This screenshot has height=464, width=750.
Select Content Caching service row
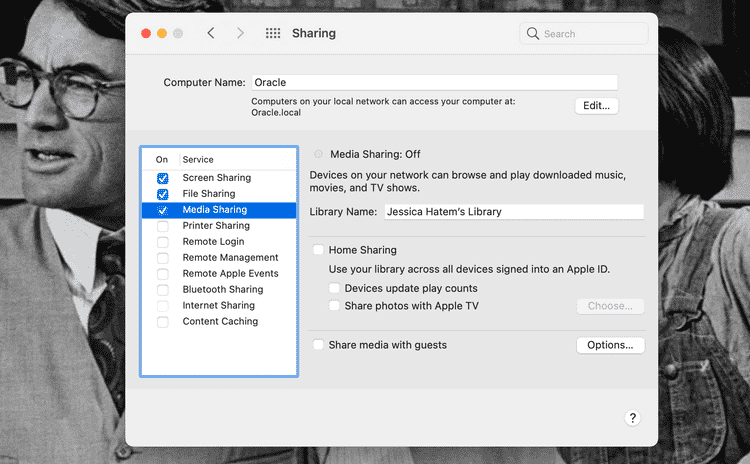220,322
